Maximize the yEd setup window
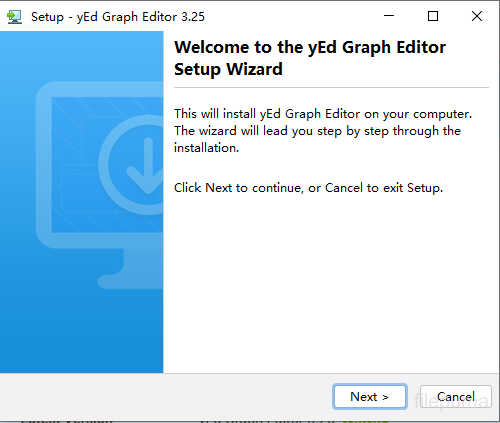The height and width of the screenshot is (423, 500). (433, 16)
